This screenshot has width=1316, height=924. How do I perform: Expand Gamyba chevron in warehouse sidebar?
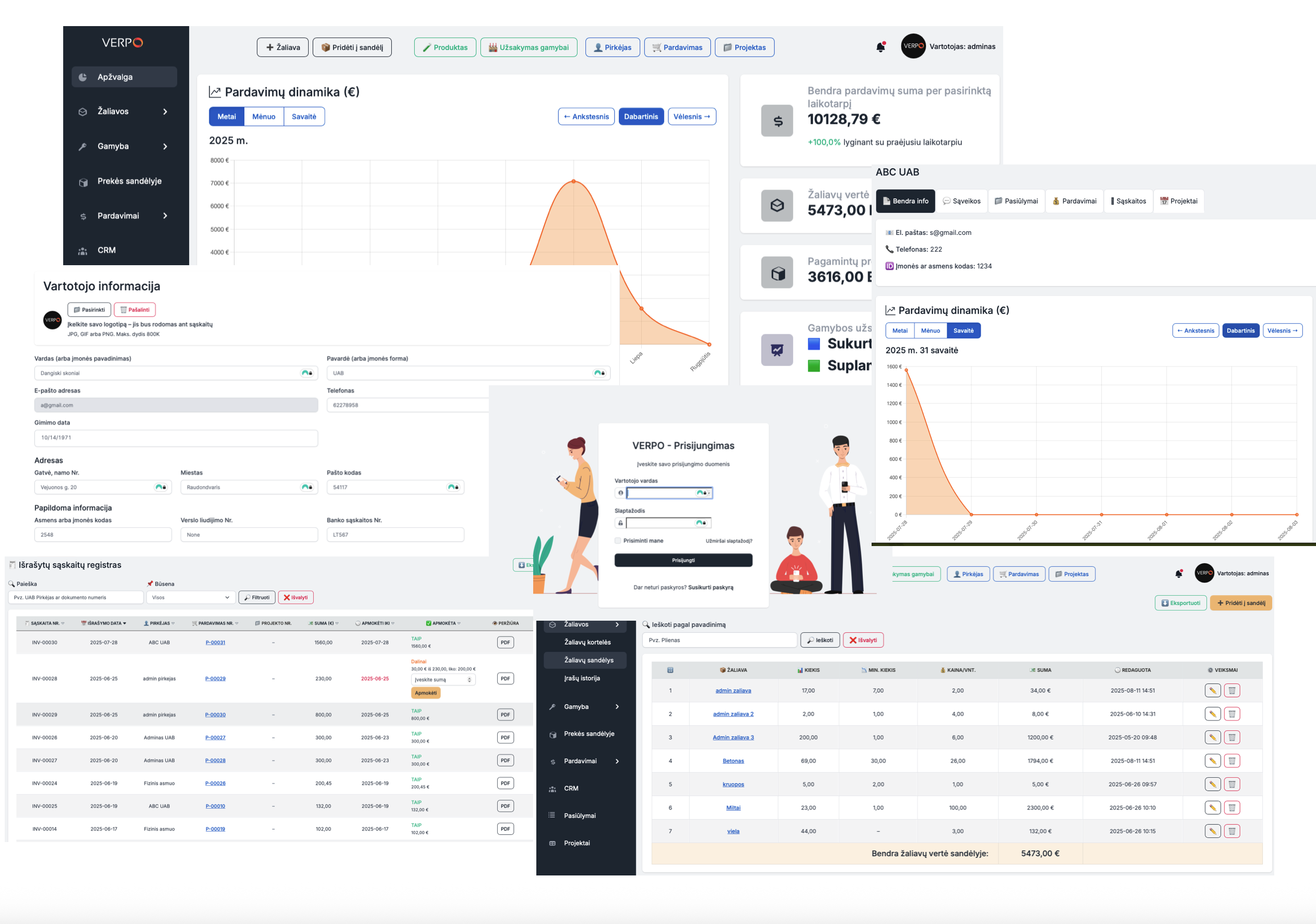(617, 707)
